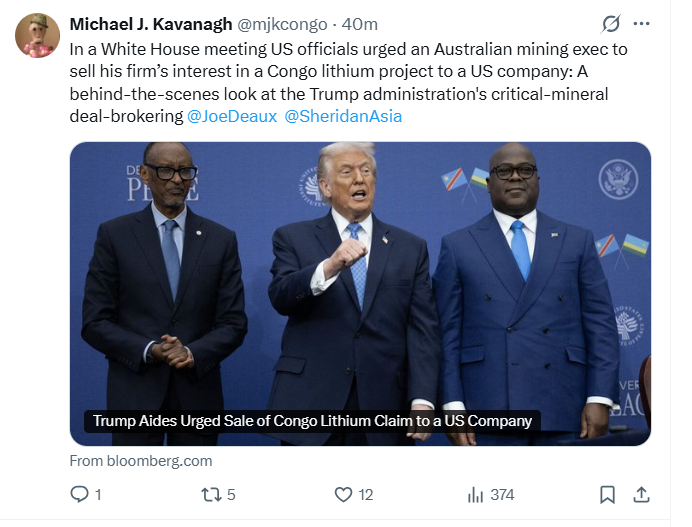
Task: Open the @SheridanAsia mention
Action: pyautogui.click(x=343, y=117)
